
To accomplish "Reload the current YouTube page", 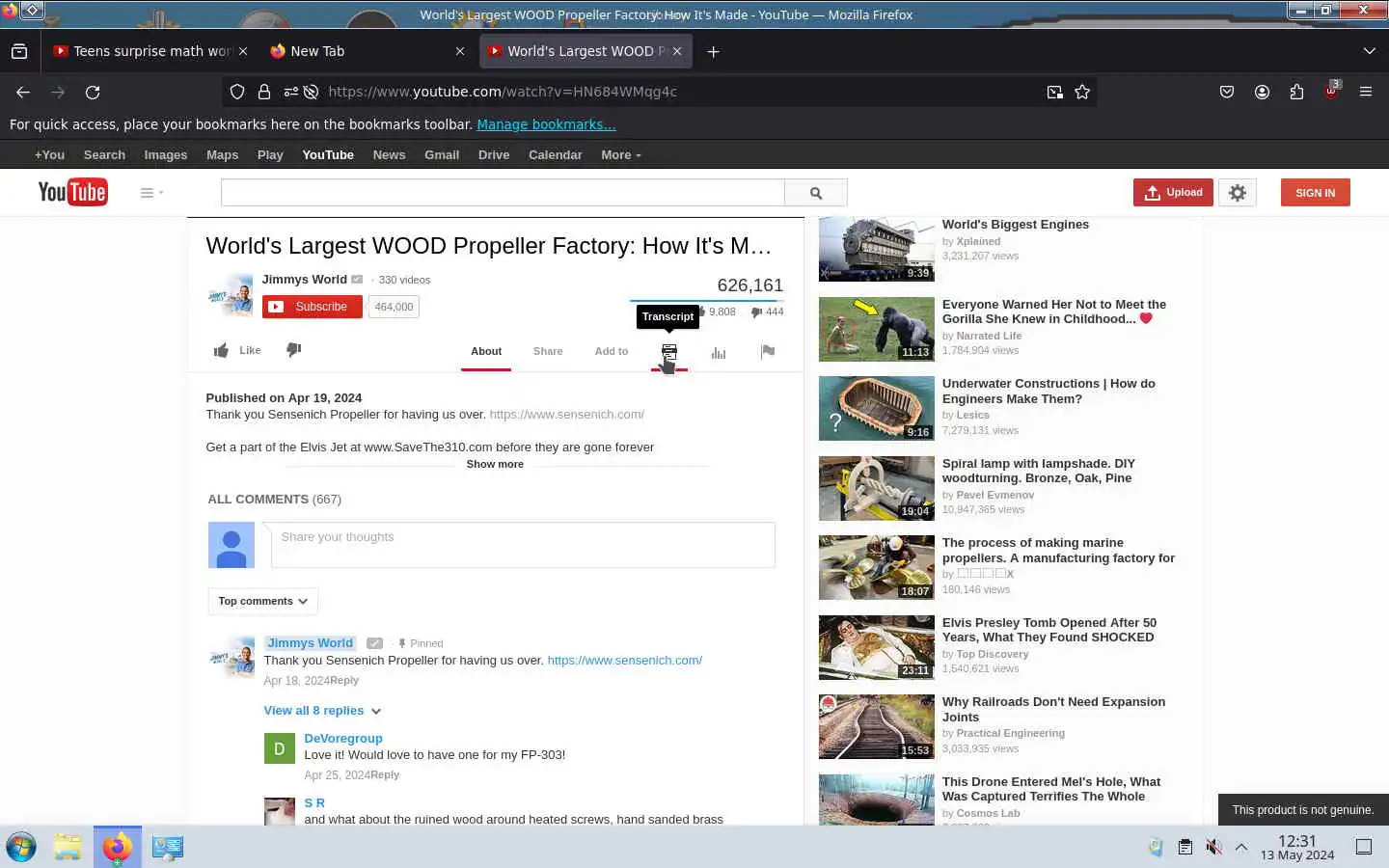I will [93, 92].
